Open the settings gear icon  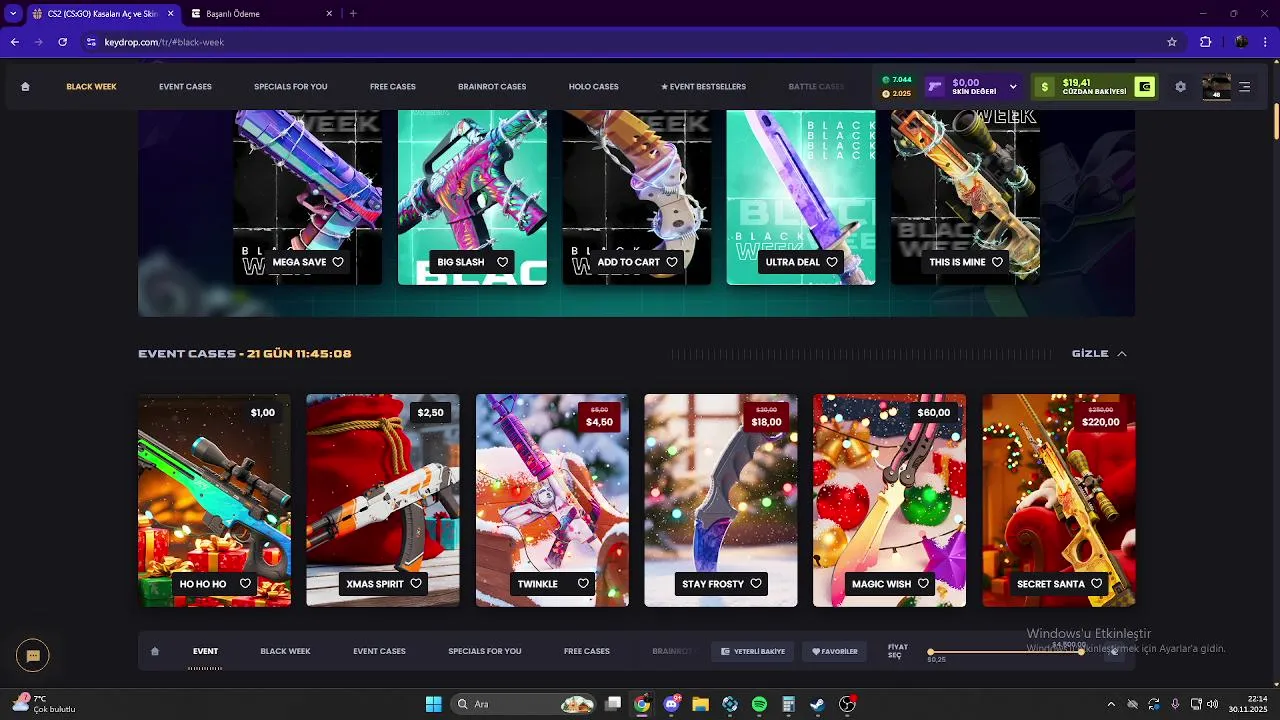pyautogui.click(x=1180, y=87)
